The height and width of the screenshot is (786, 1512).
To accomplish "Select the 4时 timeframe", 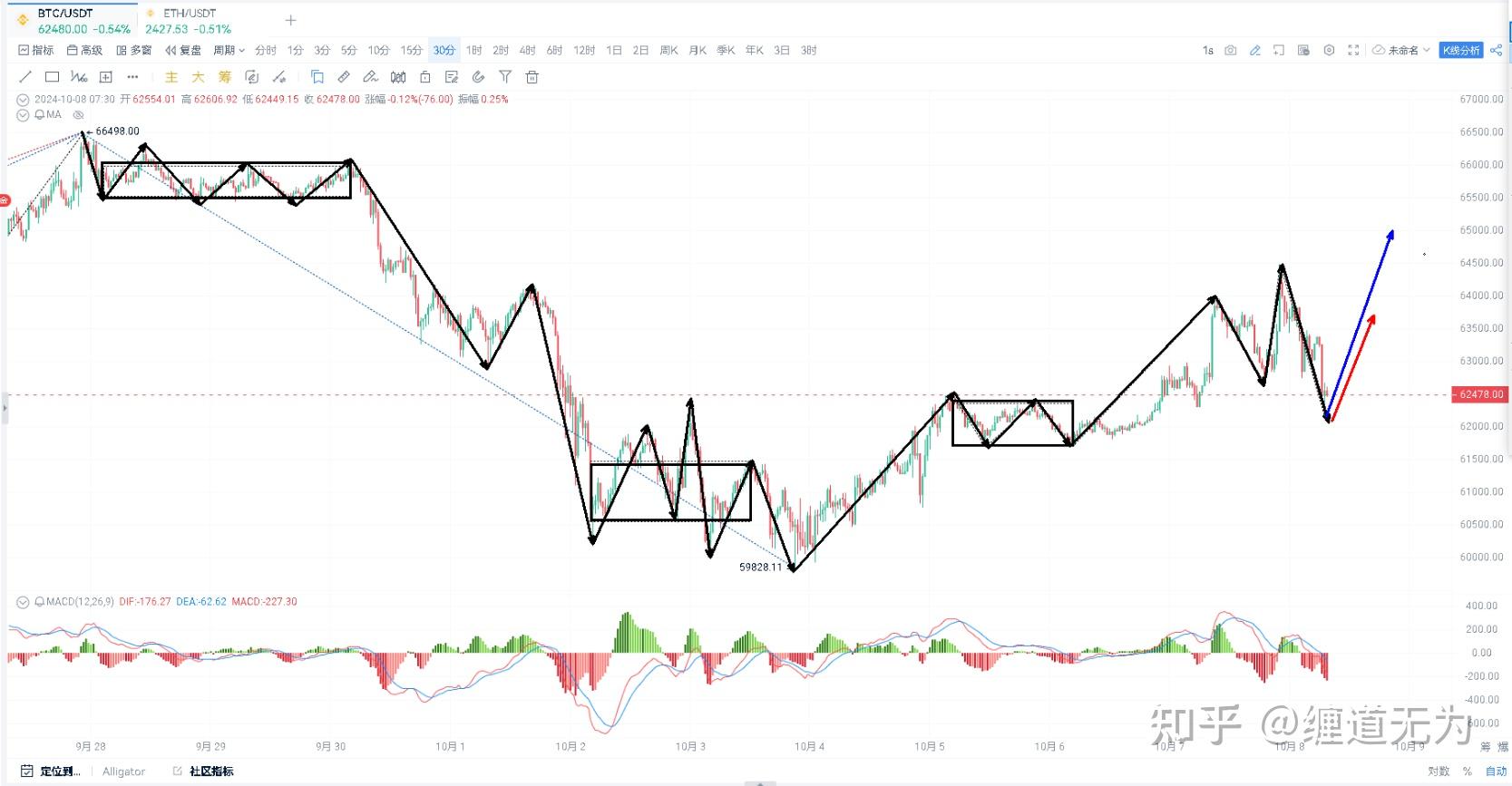I will coord(527,51).
